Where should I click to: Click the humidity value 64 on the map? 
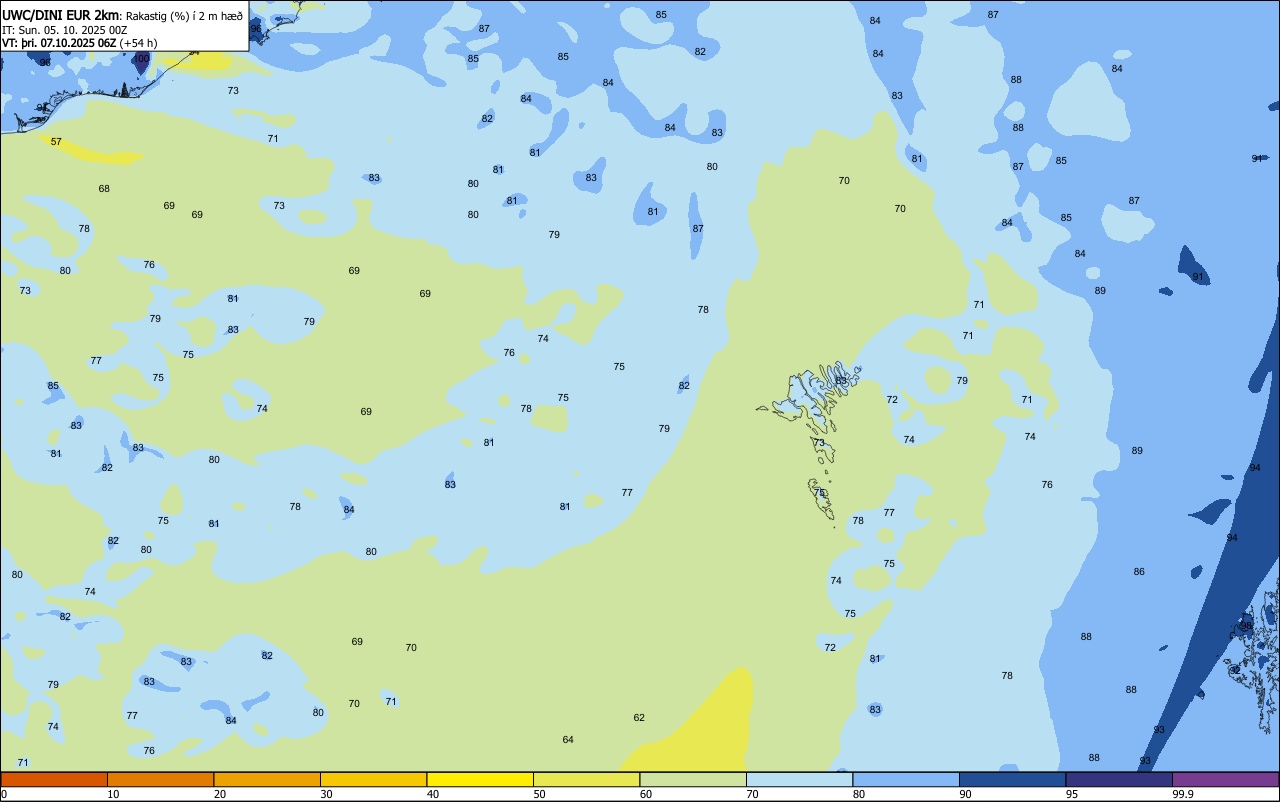click(568, 740)
